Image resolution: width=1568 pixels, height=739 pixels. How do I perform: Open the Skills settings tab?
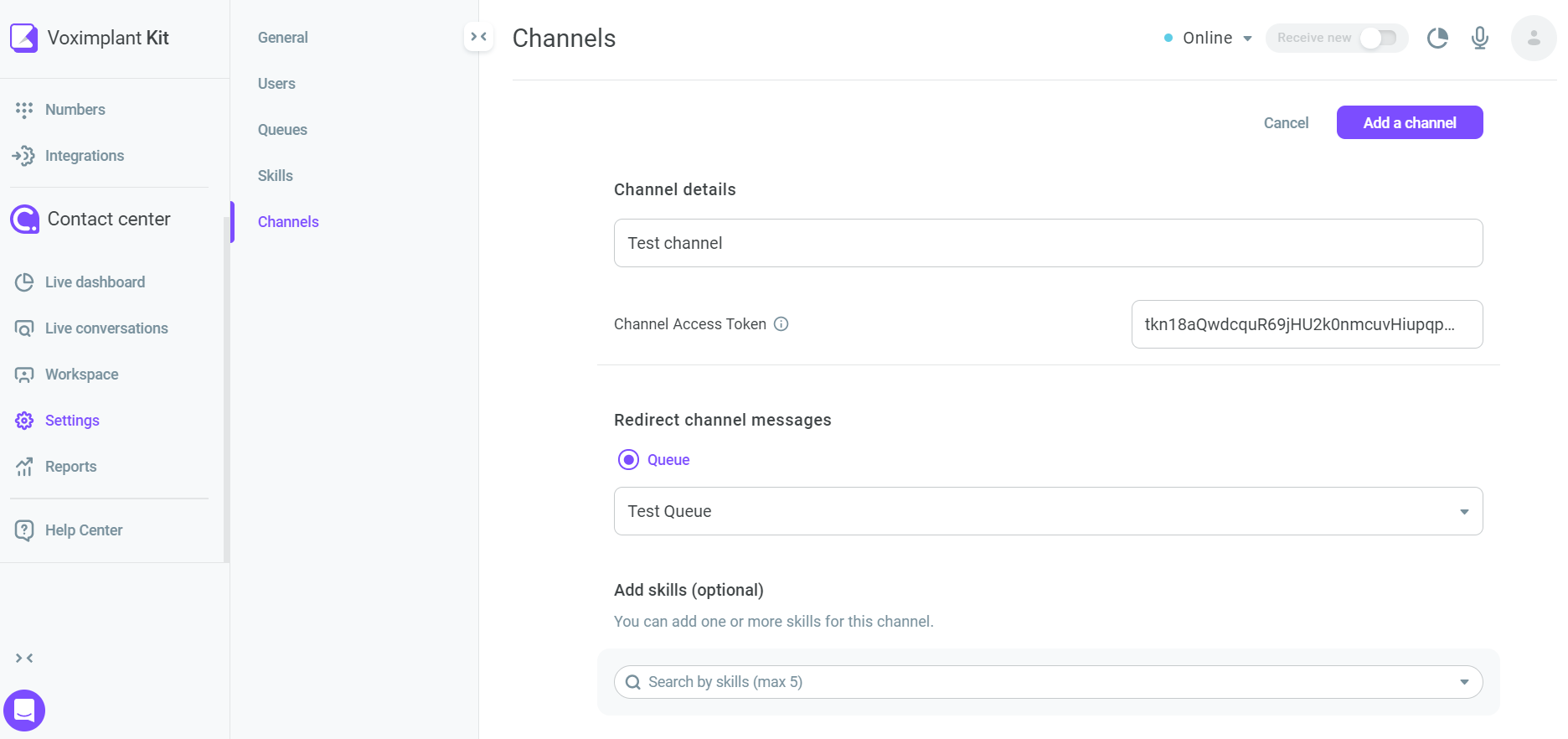point(276,176)
